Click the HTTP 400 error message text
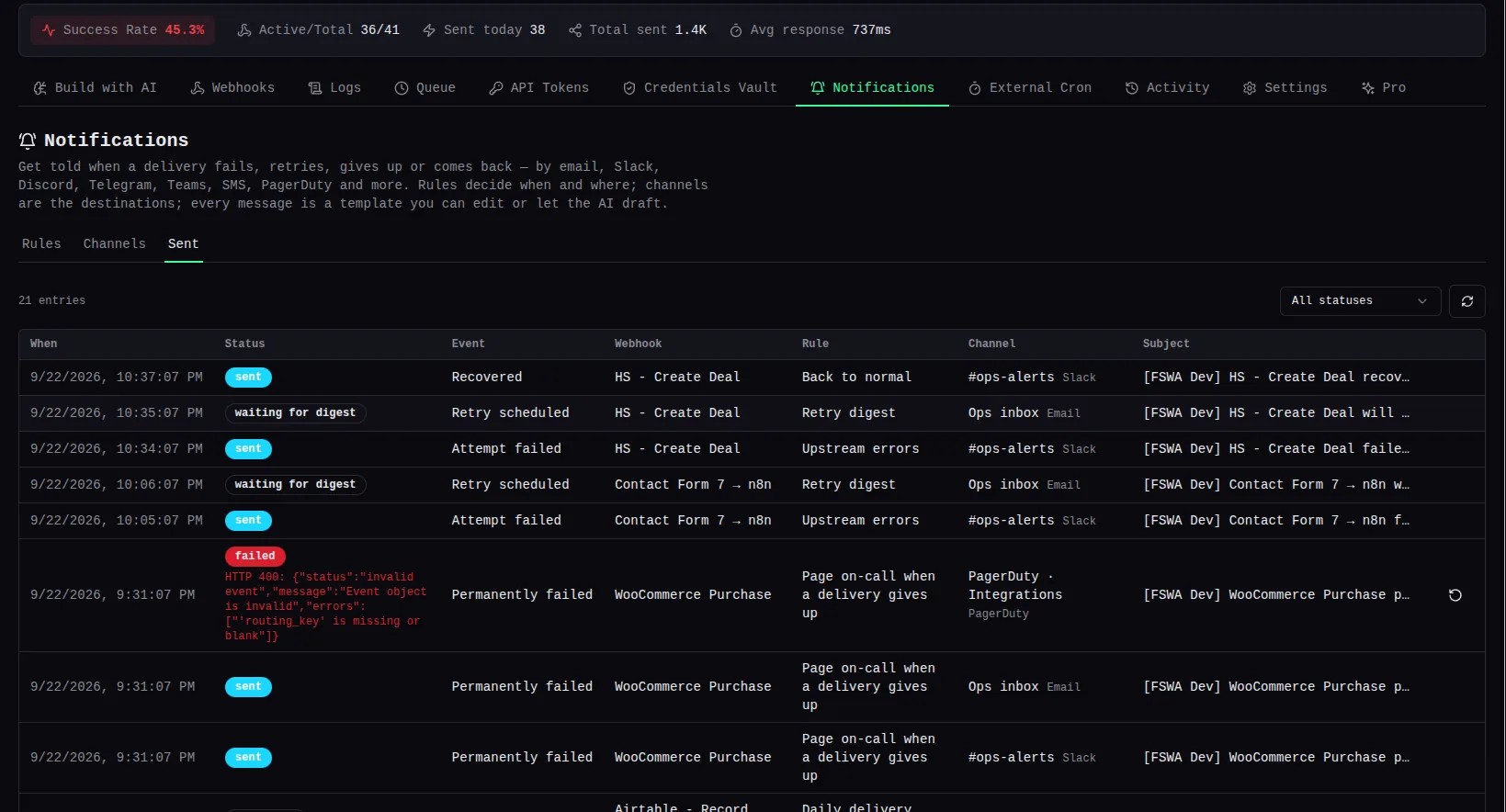The image size is (1506, 812). pos(325,607)
